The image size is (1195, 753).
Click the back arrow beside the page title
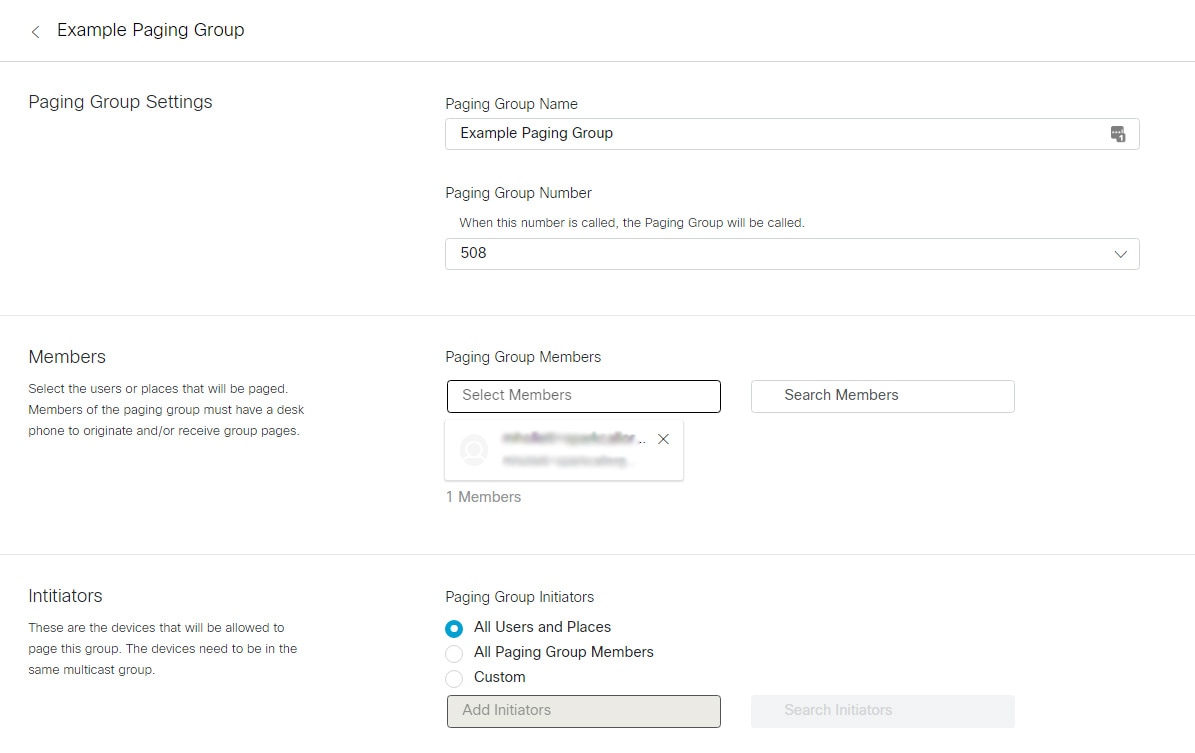[35, 31]
